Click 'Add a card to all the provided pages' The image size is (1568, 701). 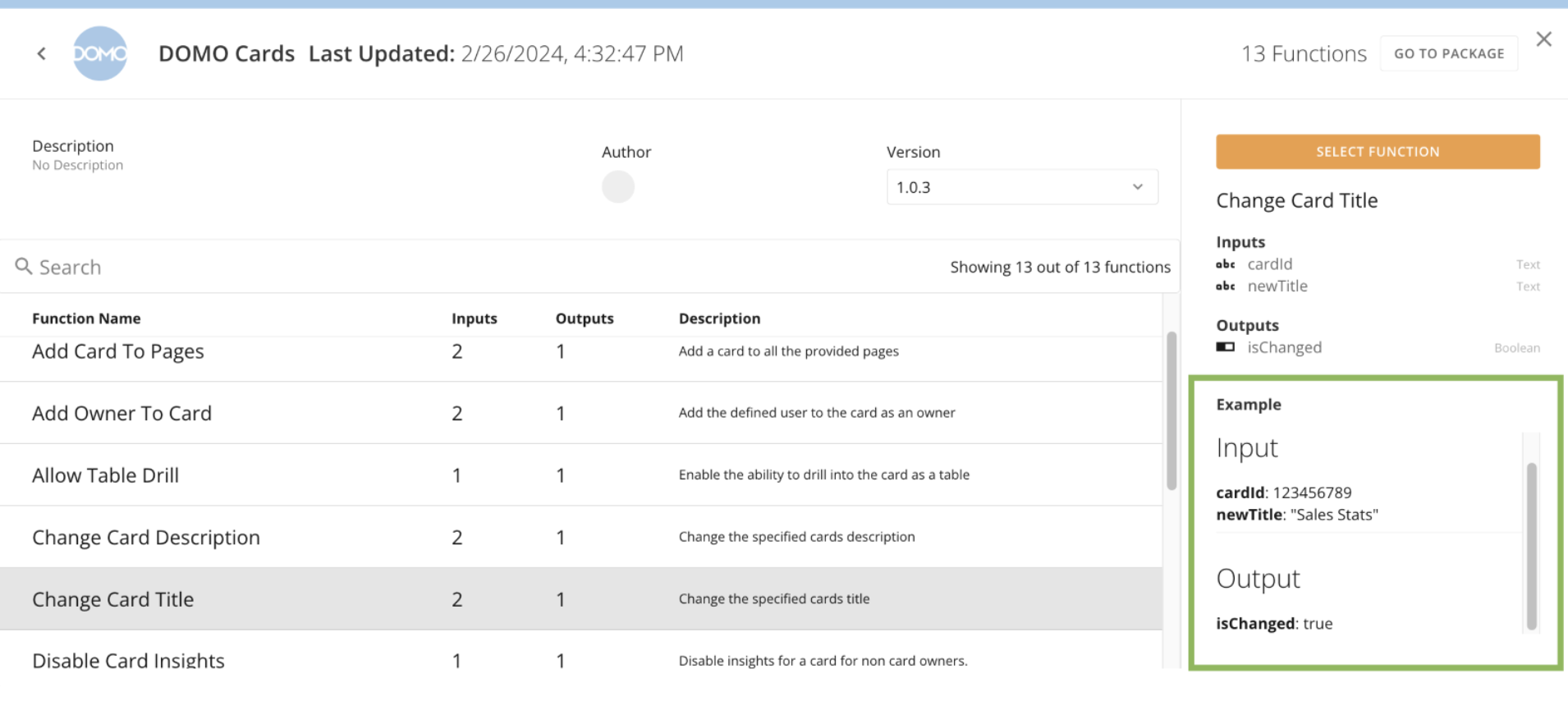point(789,351)
